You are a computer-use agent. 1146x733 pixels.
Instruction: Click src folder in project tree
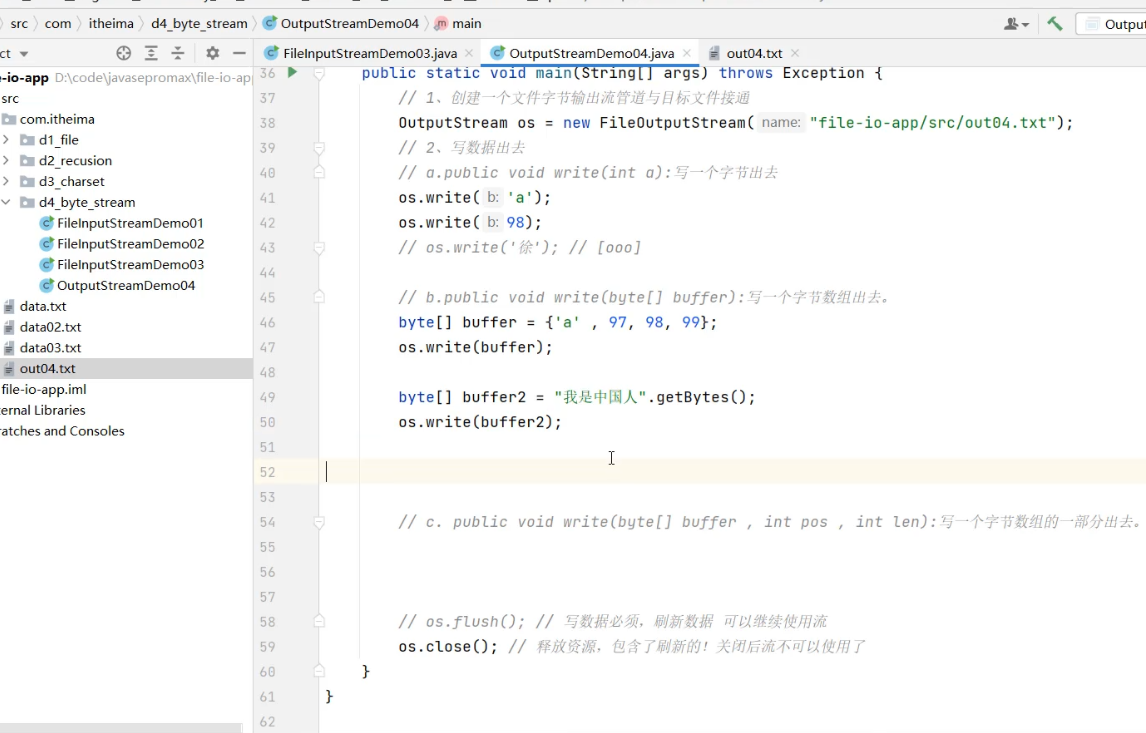click(10, 99)
